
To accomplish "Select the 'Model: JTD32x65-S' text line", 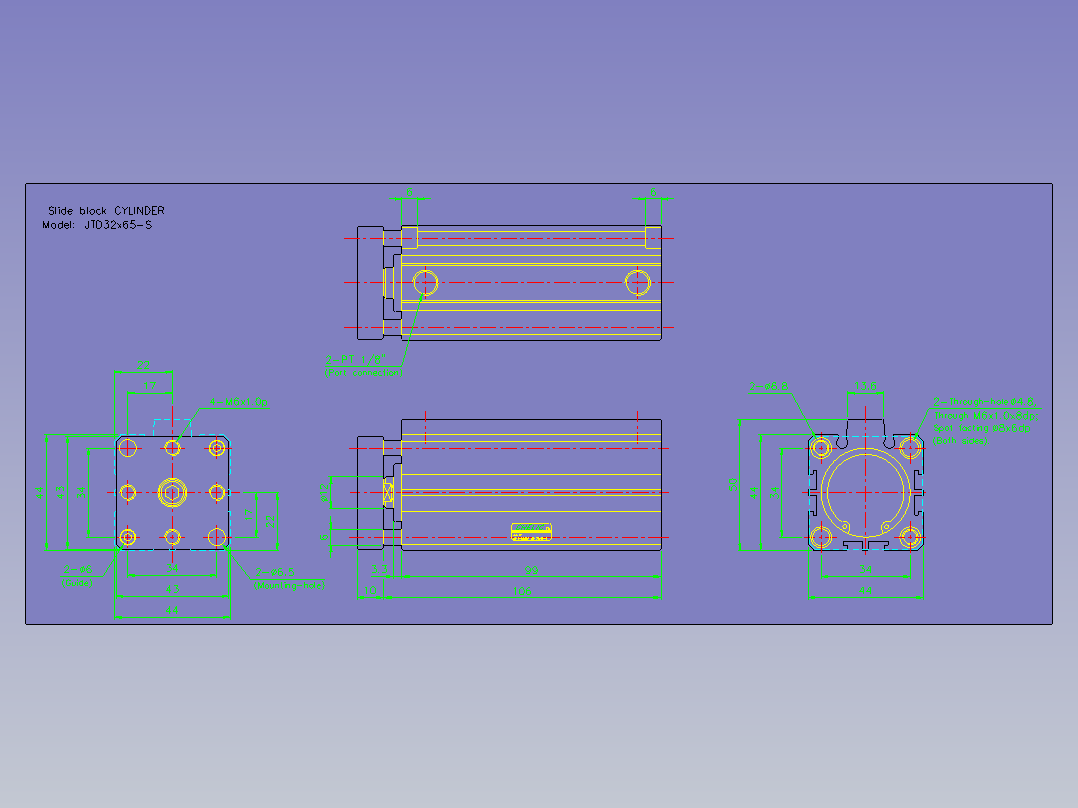I will click(97, 225).
